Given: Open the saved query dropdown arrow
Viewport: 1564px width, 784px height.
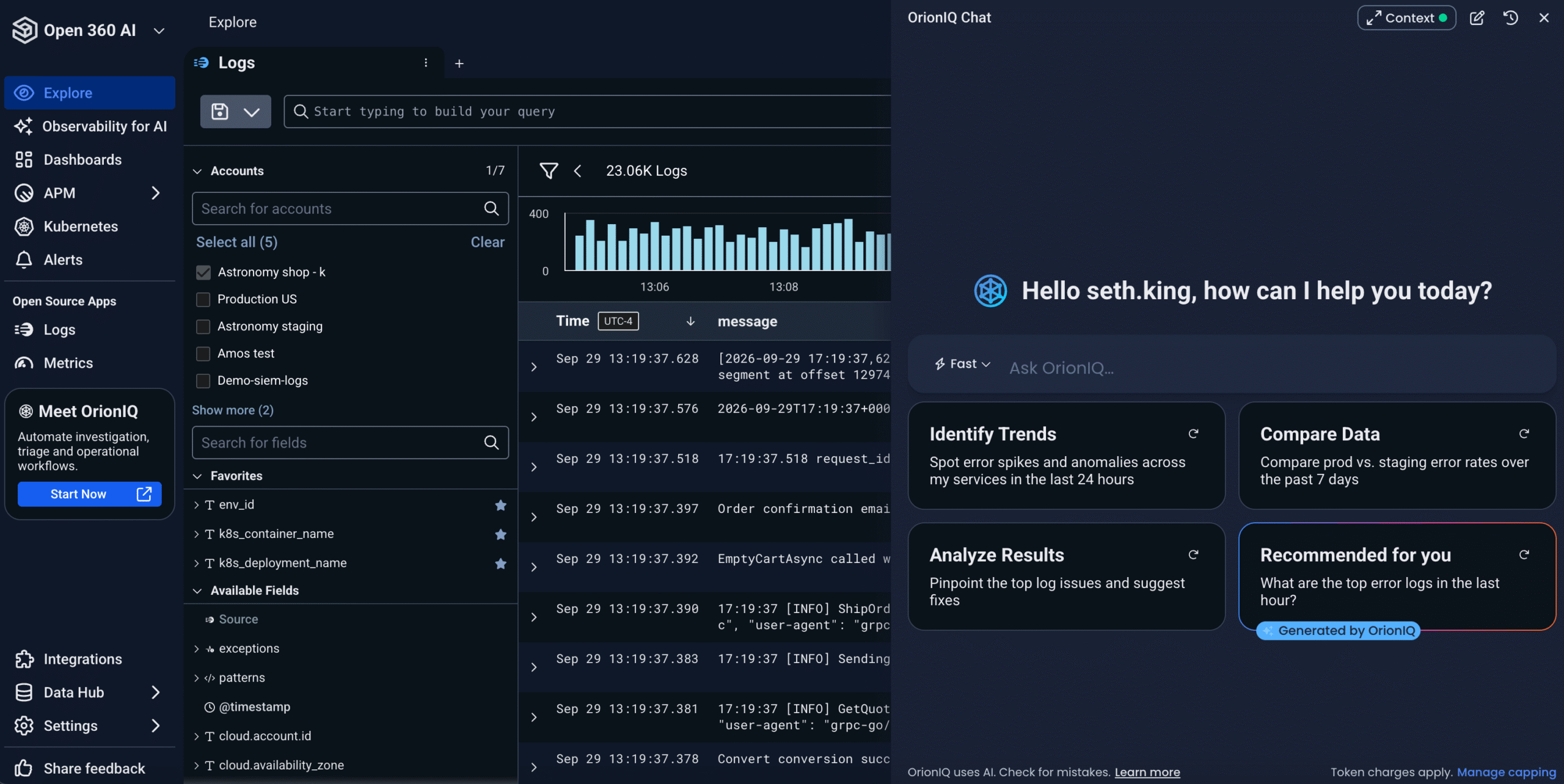Looking at the screenshot, I should tap(252, 112).
